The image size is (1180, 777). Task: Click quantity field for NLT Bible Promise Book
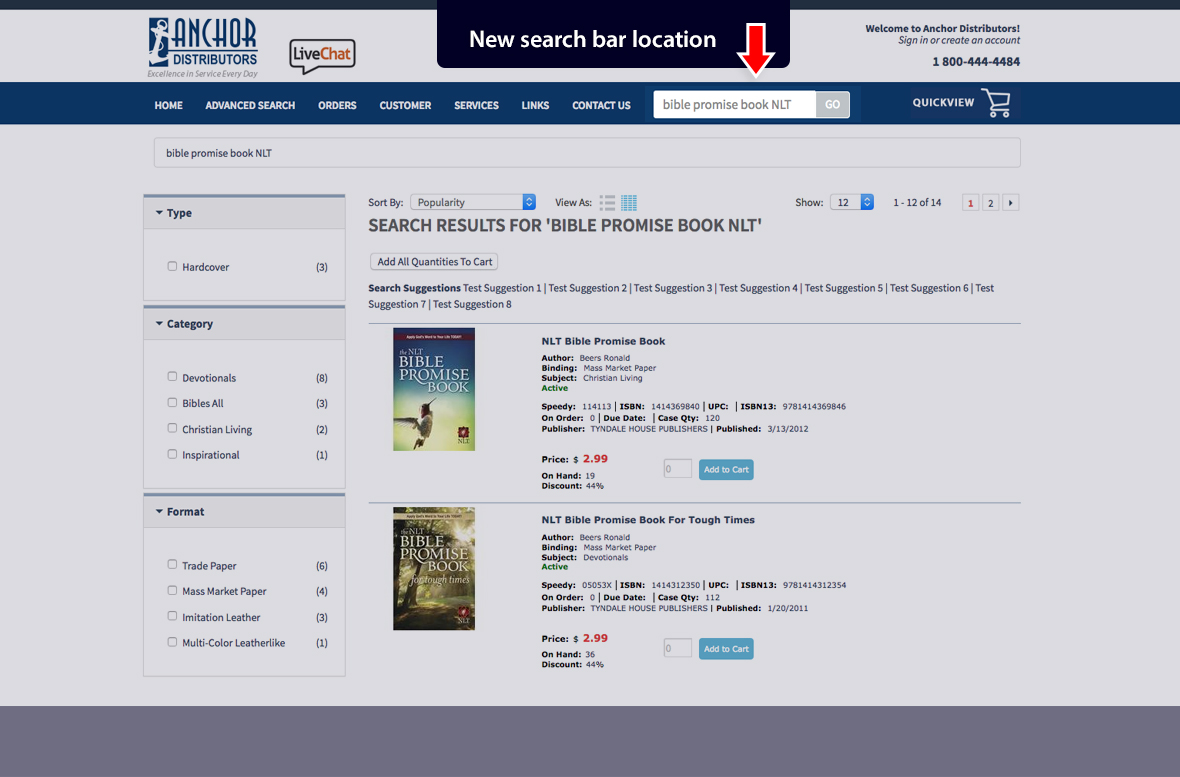click(x=677, y=469)
